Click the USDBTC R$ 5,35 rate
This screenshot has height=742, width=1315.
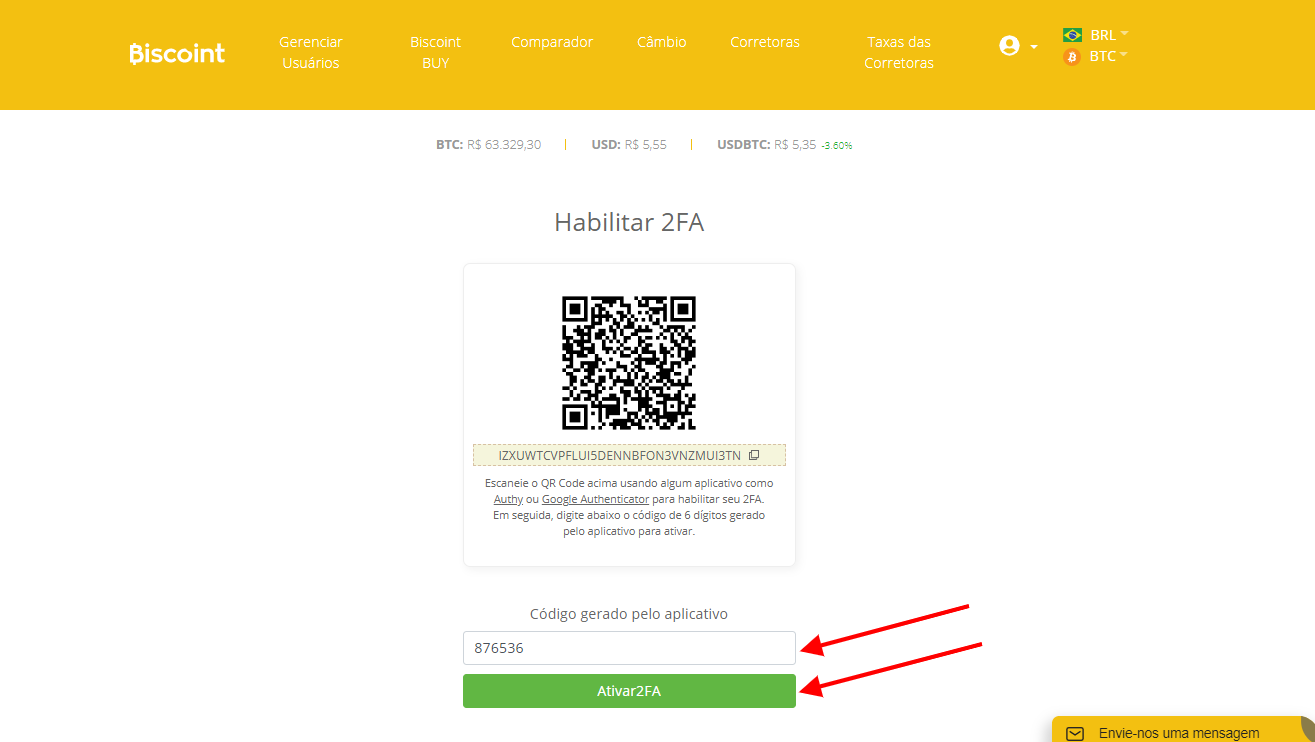(766, 145)
